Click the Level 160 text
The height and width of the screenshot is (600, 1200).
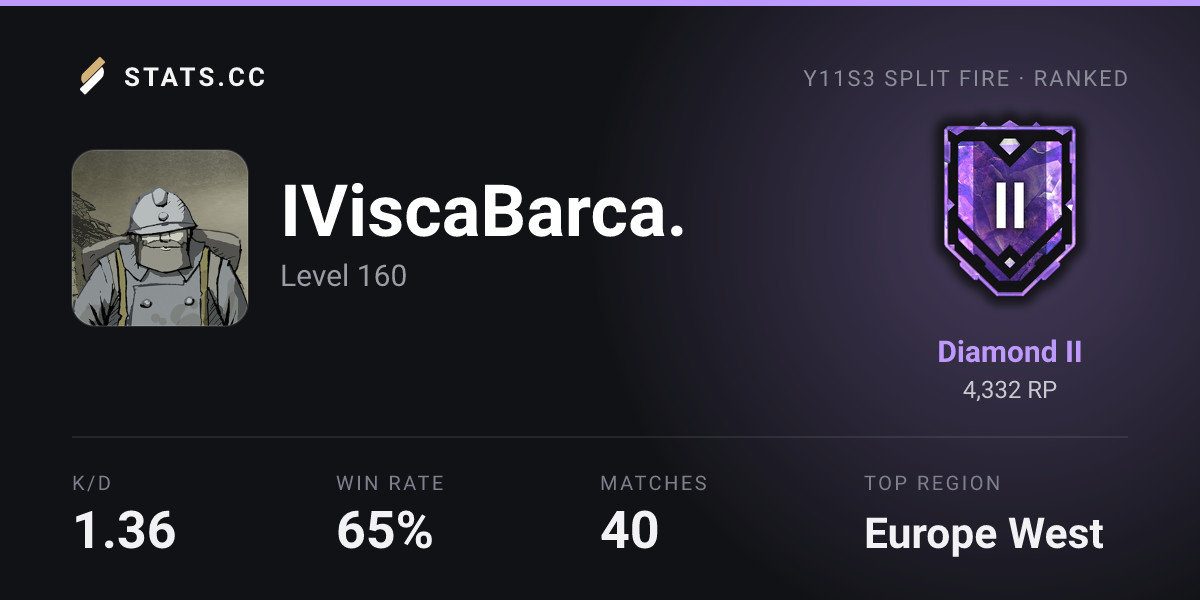click(343, 275)
